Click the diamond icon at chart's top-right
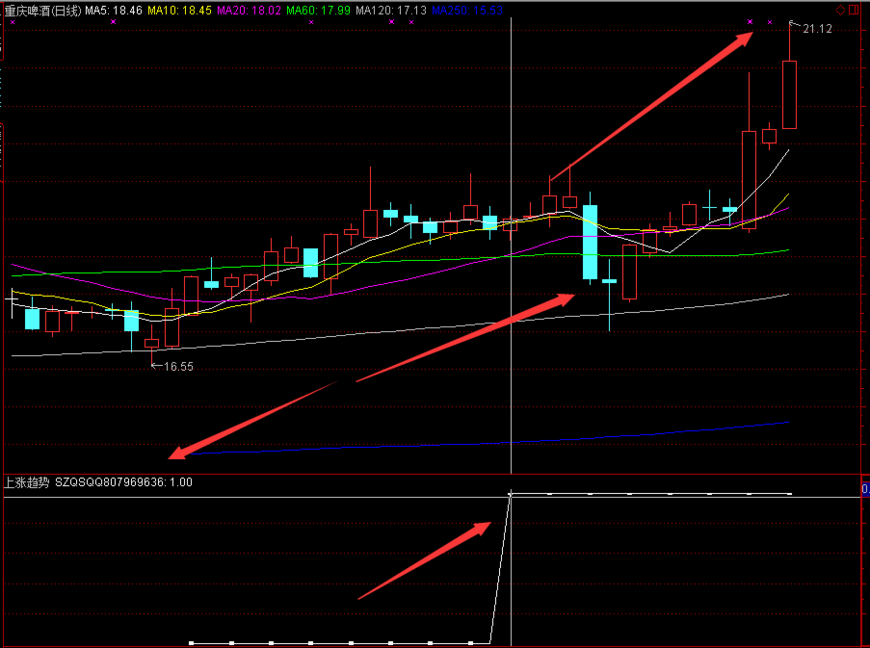The image size is (870, 648). tap(841, 10)
